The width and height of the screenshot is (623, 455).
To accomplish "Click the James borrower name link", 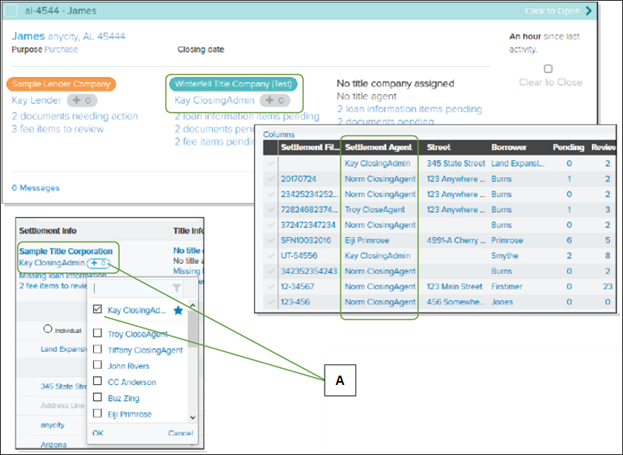I will (x=28, y=36).
